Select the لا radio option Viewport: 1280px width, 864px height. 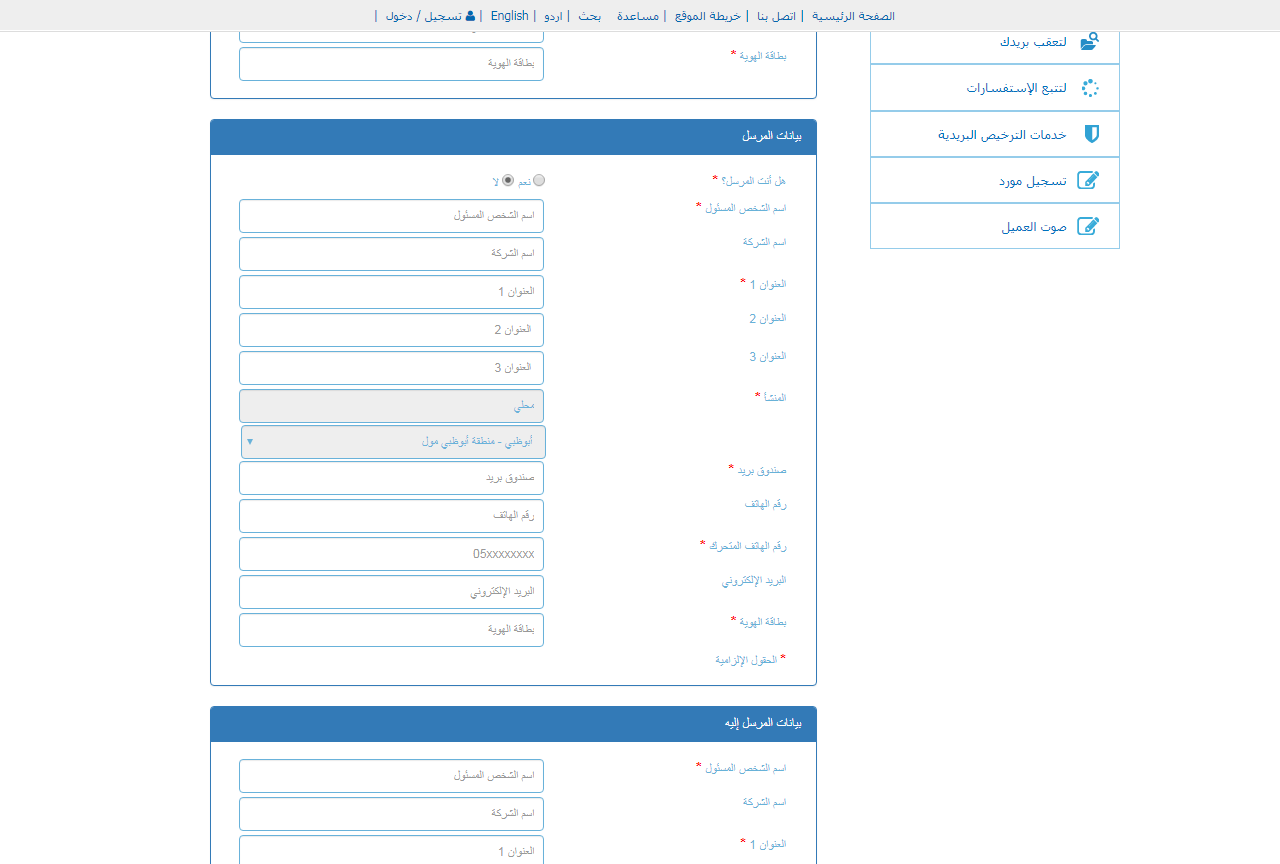pyautogui.click(x=508, y=180)
